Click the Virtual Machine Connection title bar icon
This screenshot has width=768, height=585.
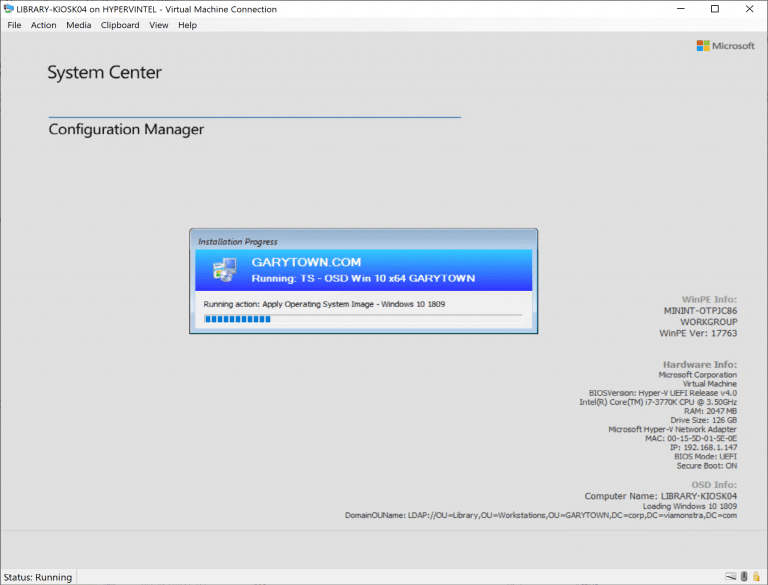[9, 9]
